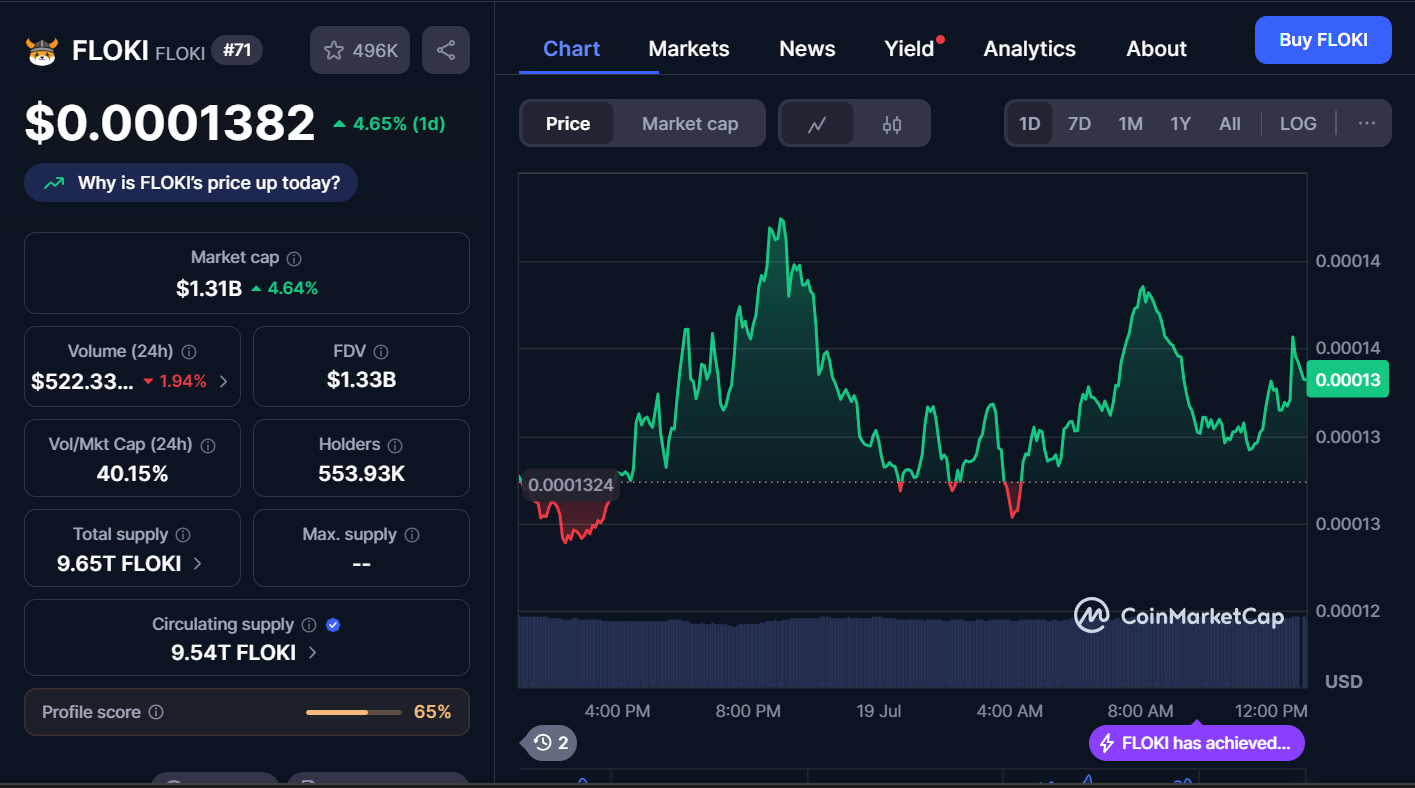
Task: Expand Volume (24h) details chevron
Action: (x=223, y=381)
